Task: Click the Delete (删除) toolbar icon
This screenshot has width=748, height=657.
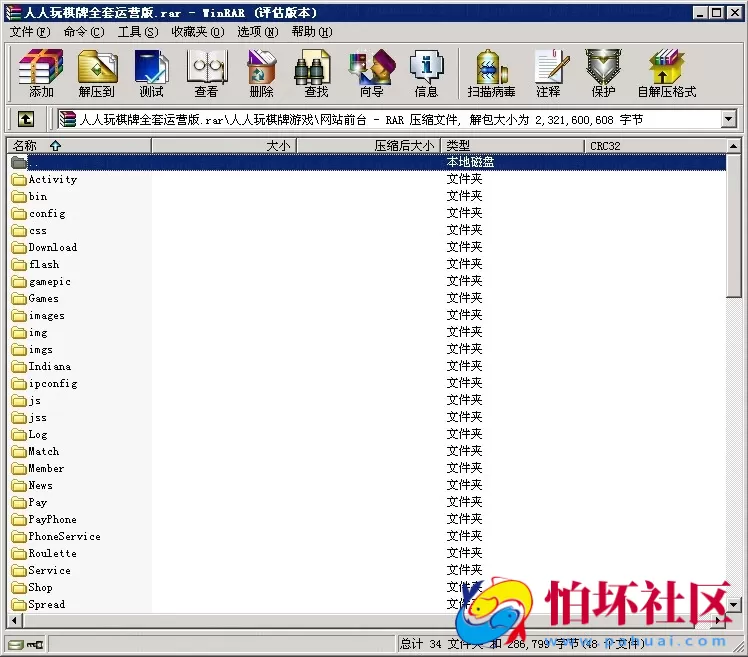Action: [261, 73]
